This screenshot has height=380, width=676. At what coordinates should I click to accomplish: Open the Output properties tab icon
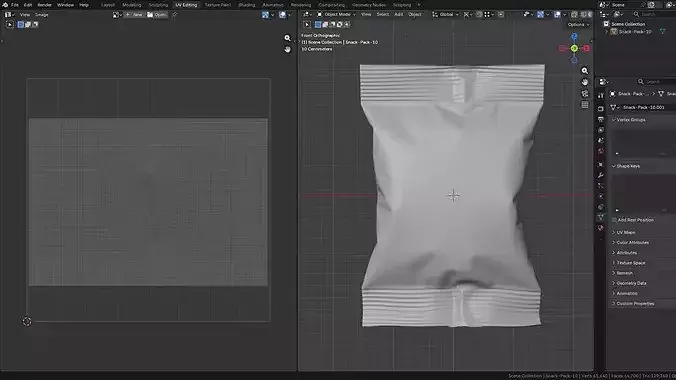click(x=601, y=119)
